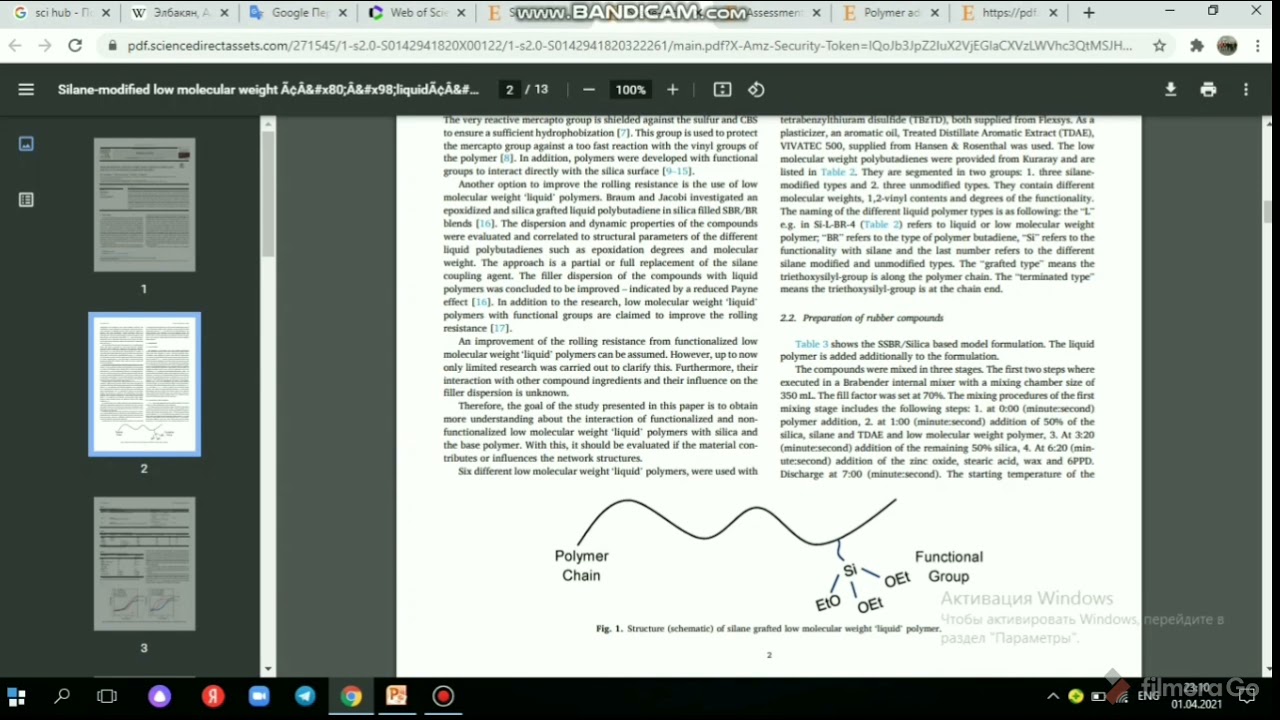Rotate the document counterclockwise
The height and width of the screenshot is (720, 1280).
tap(756, 89)
